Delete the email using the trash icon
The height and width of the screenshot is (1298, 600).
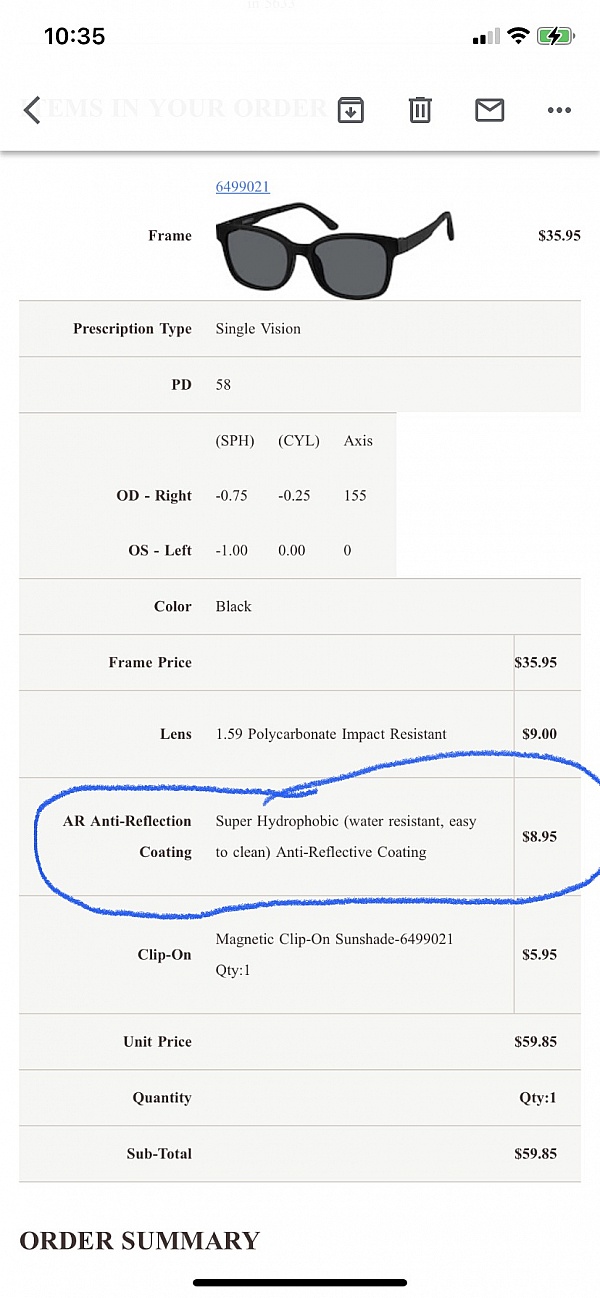pyautogui.click(x=419, y=110)
